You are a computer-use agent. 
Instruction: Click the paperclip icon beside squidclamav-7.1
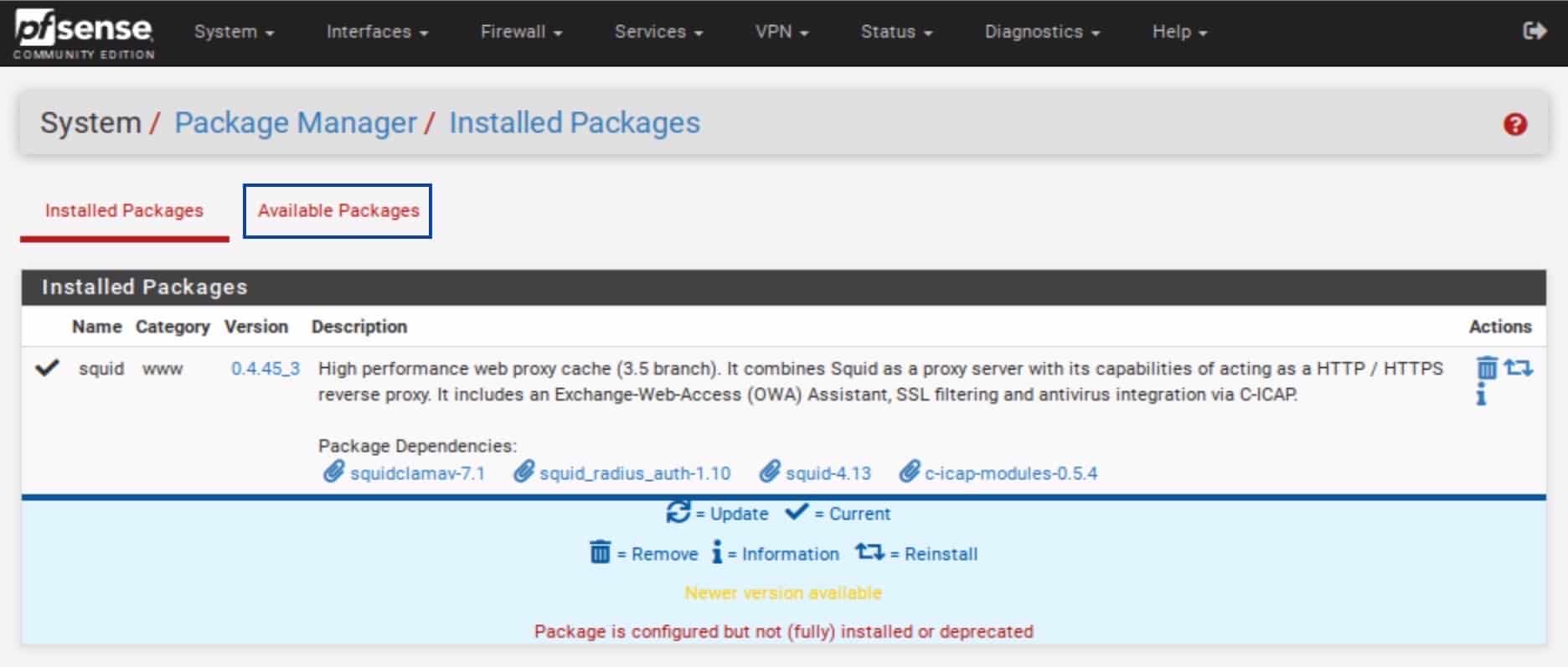point(333,472)
